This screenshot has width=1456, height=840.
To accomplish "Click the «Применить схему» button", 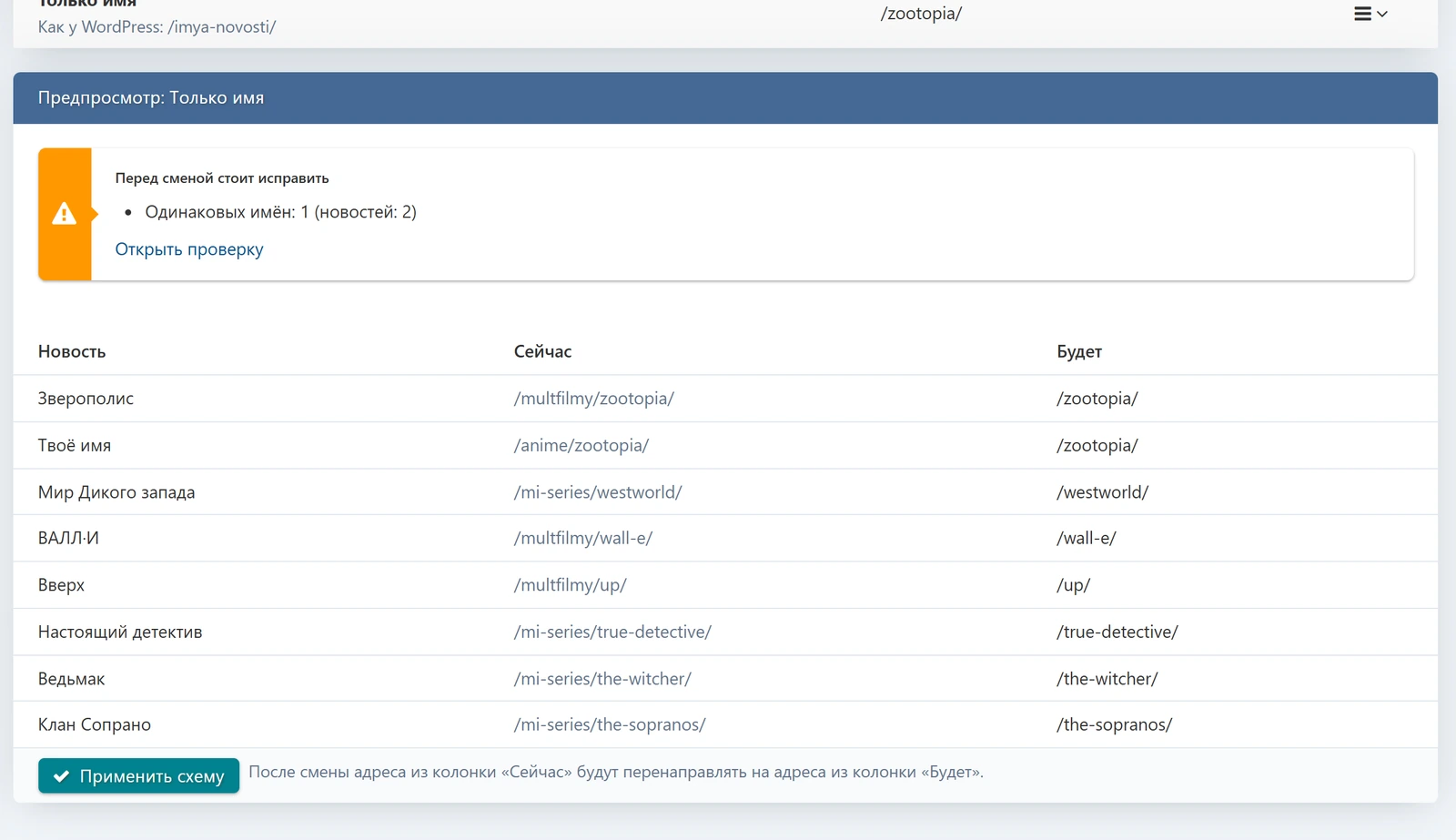I will point(138,776).
